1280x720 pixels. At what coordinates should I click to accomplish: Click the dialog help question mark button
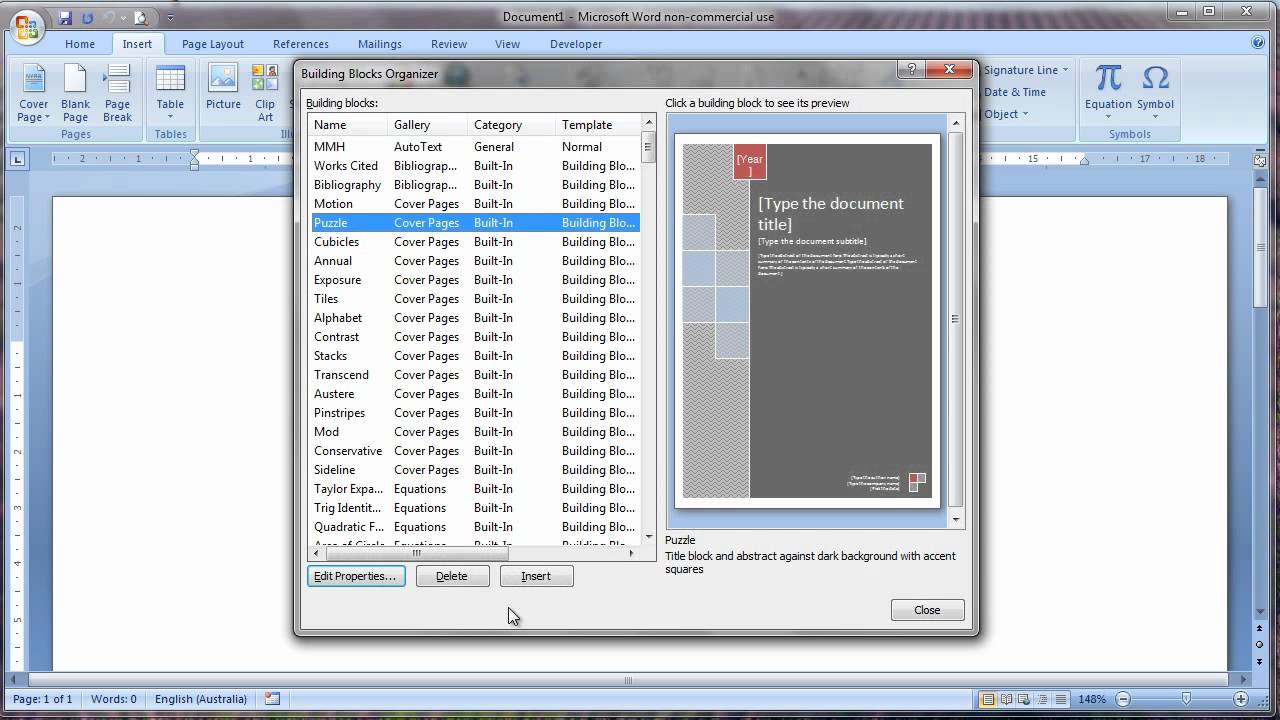910,70
